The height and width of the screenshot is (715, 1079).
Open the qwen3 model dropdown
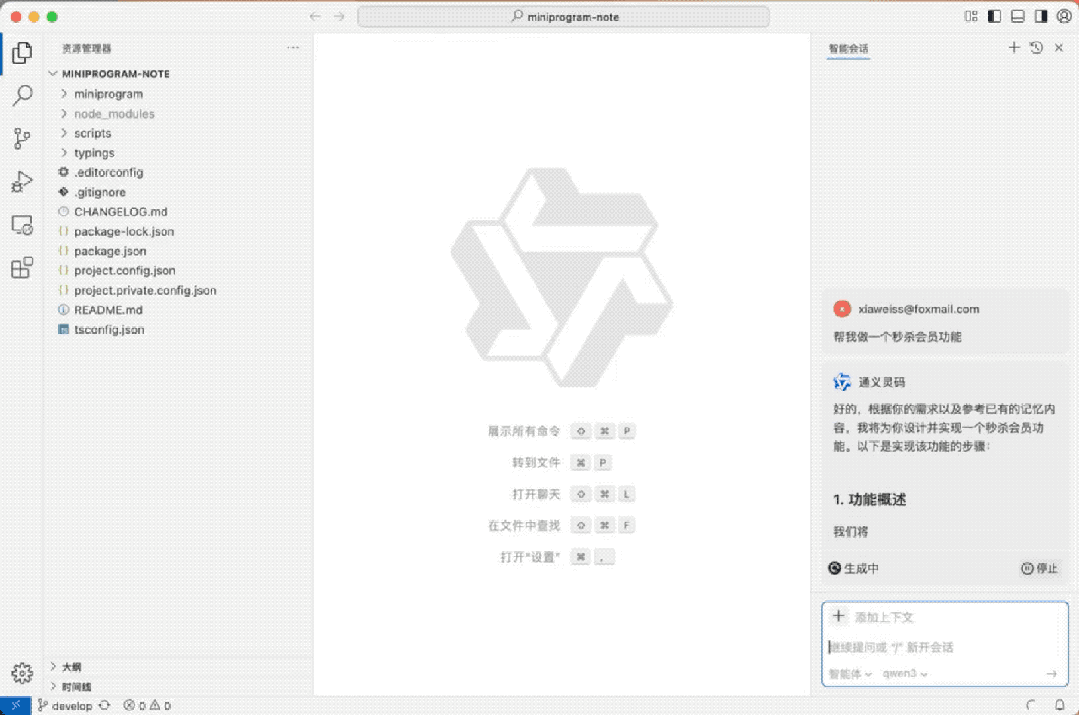(905, 674)
